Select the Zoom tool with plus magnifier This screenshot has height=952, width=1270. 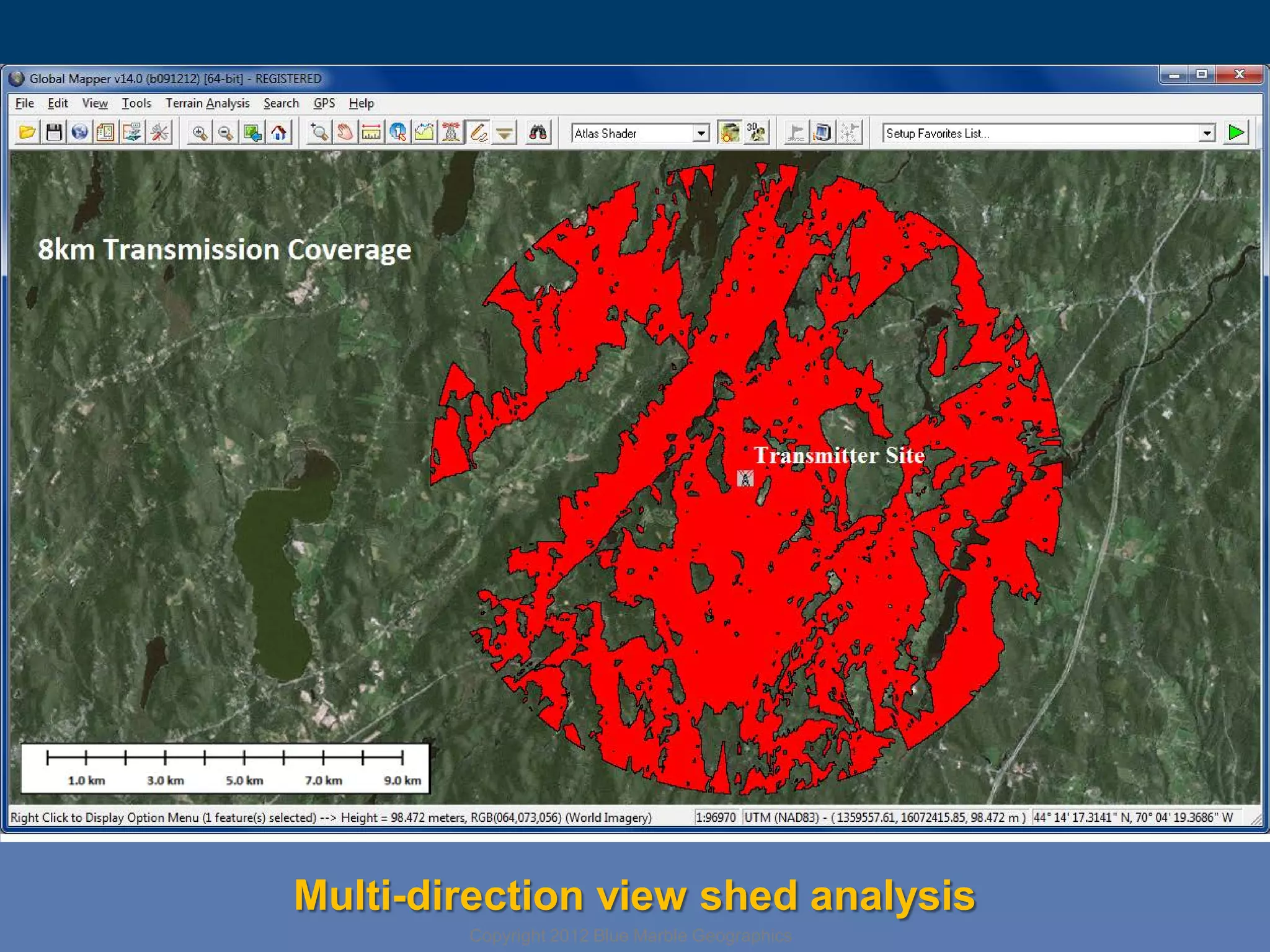pyautogui.click(x=319, y=133)
